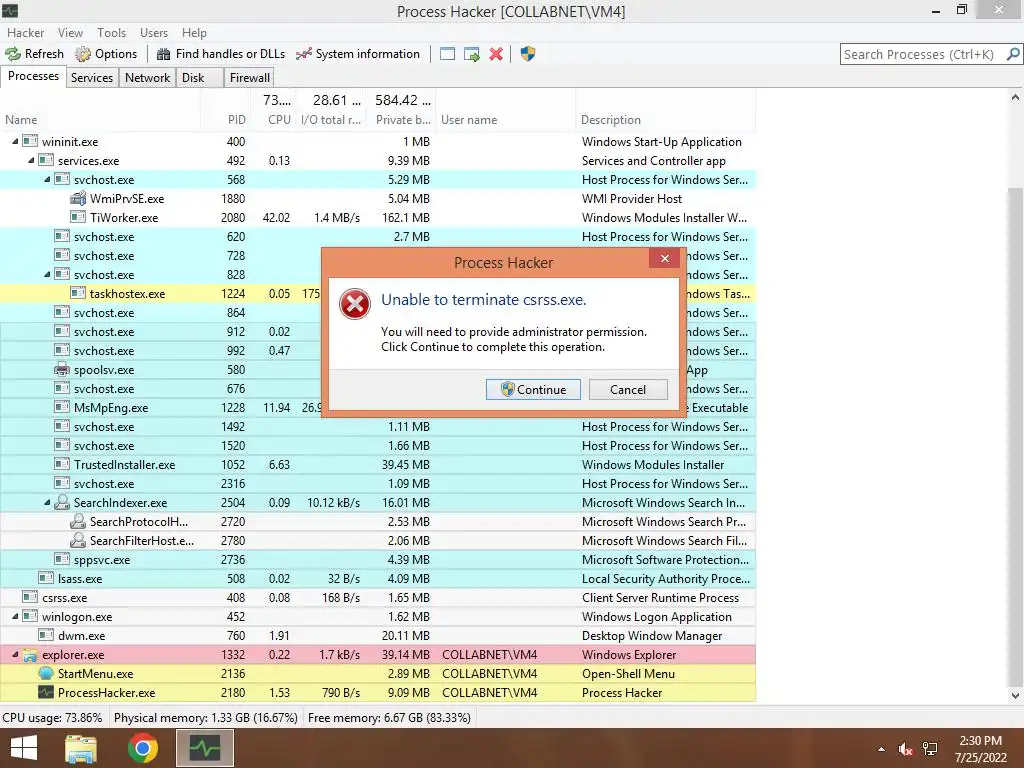Click the network tray icon

[x=930, y=750]
